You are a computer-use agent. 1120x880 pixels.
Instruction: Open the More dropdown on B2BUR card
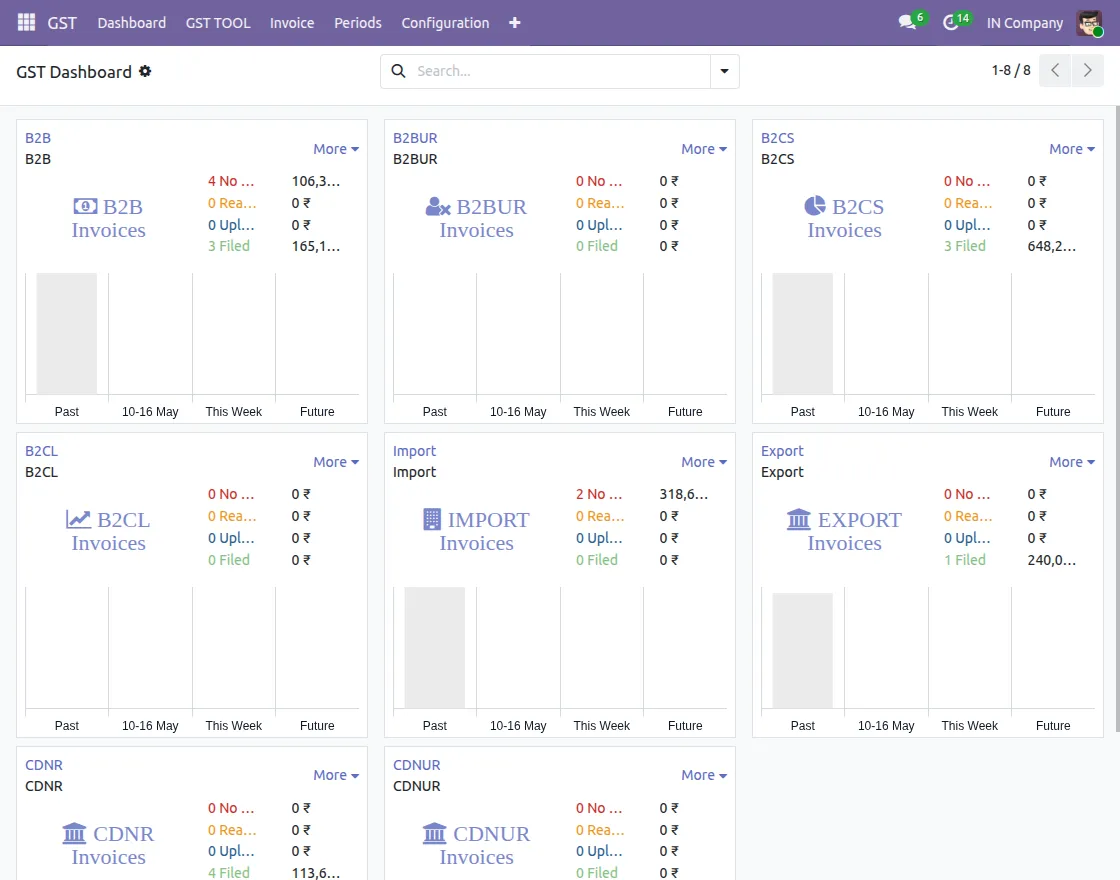click(x=704, y=149)
